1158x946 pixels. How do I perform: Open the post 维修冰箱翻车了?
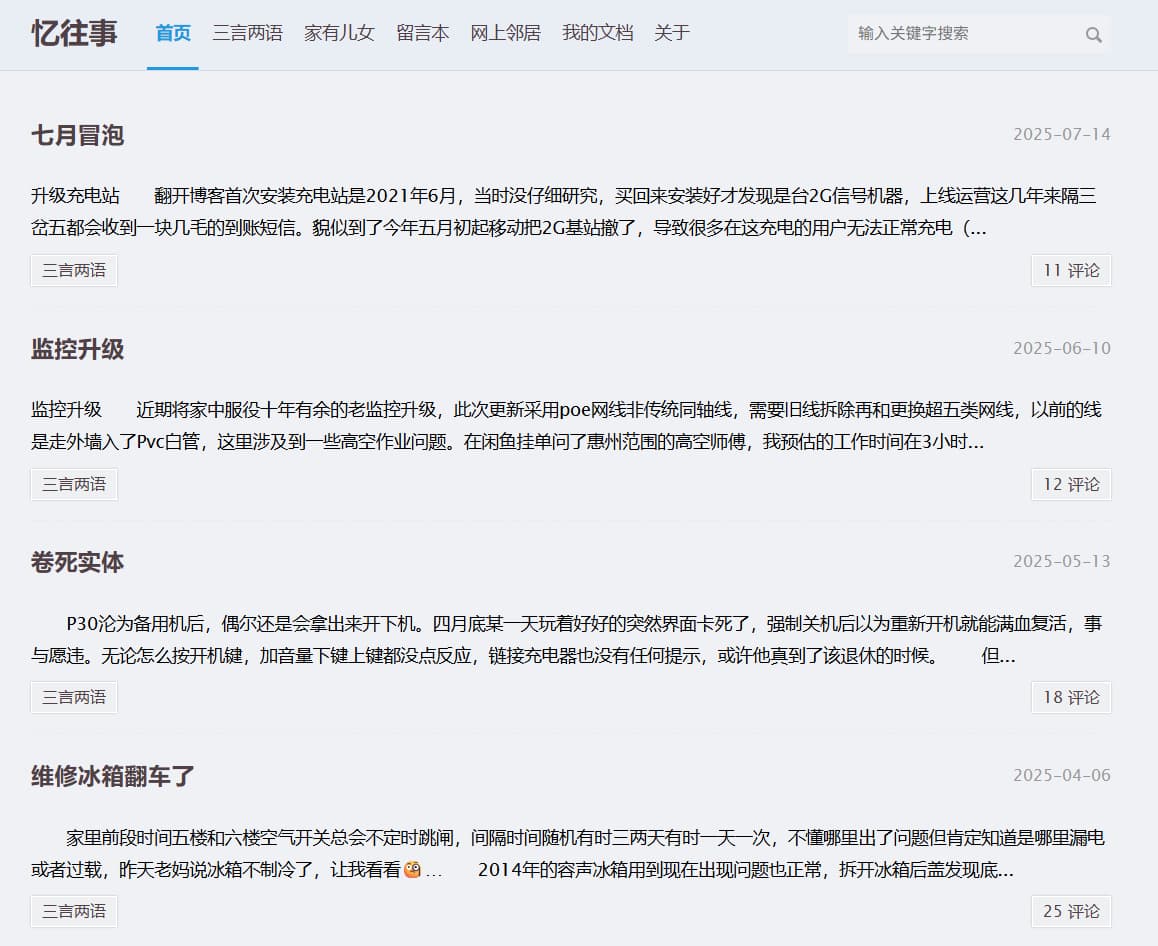[x=111, y=776]
